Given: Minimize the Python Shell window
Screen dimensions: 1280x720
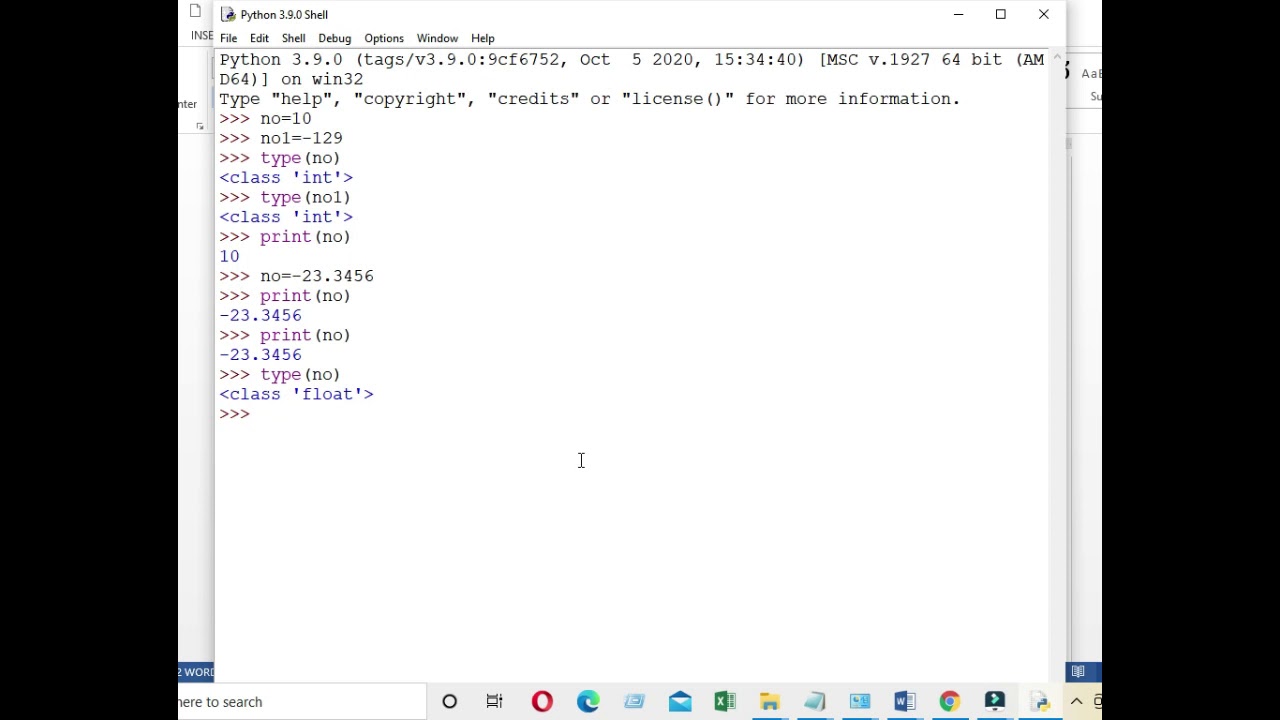Looking at the screenshot, I should 958,14.
